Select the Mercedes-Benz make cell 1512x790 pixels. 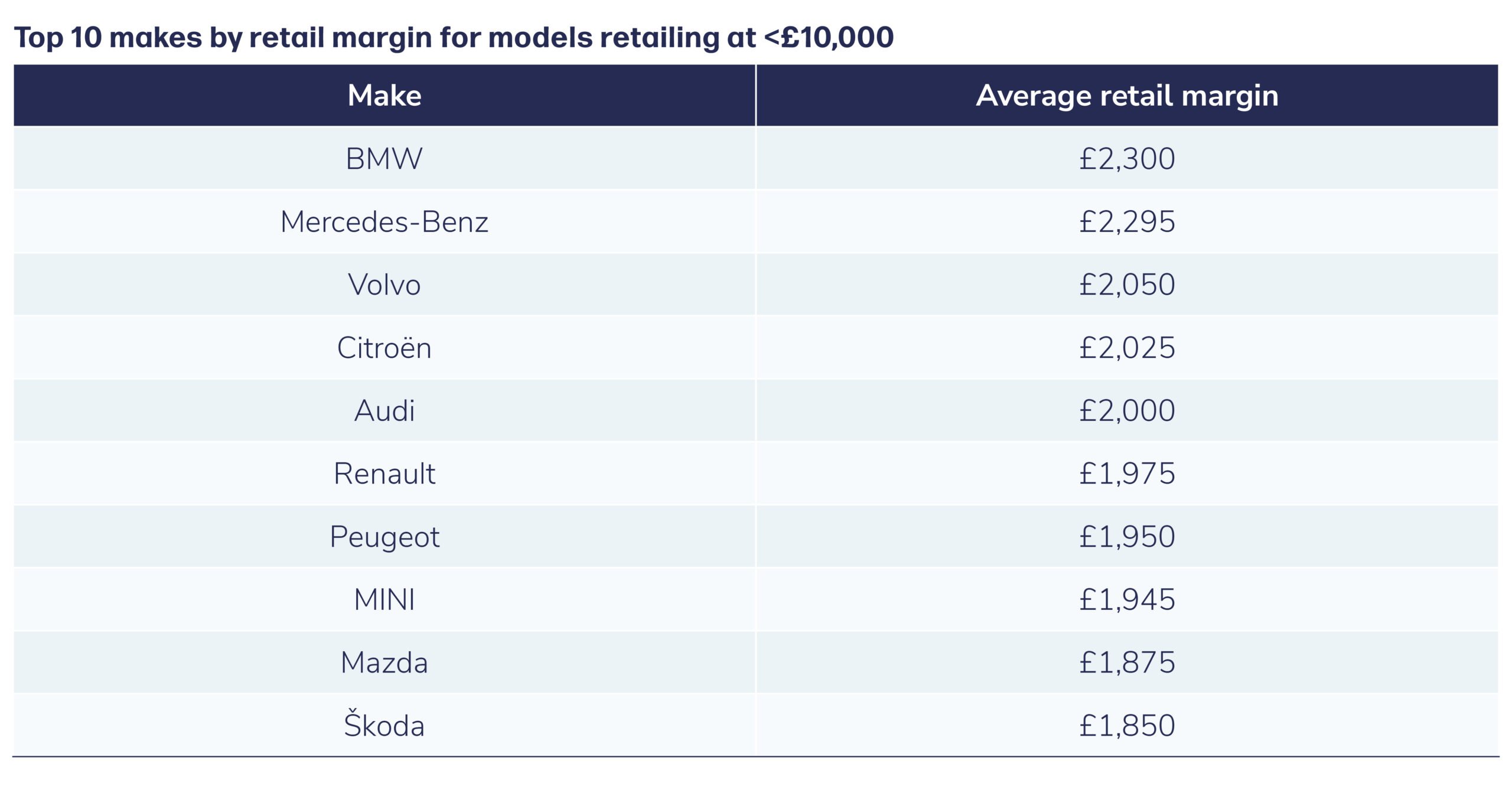[384, 222]
